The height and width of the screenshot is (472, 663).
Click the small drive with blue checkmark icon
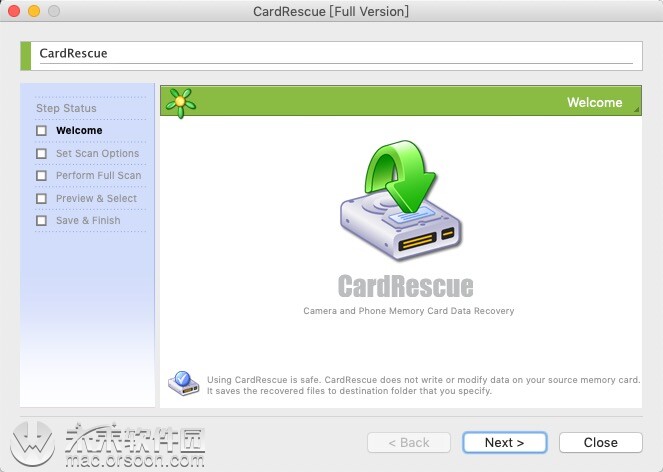pos(184,383)
